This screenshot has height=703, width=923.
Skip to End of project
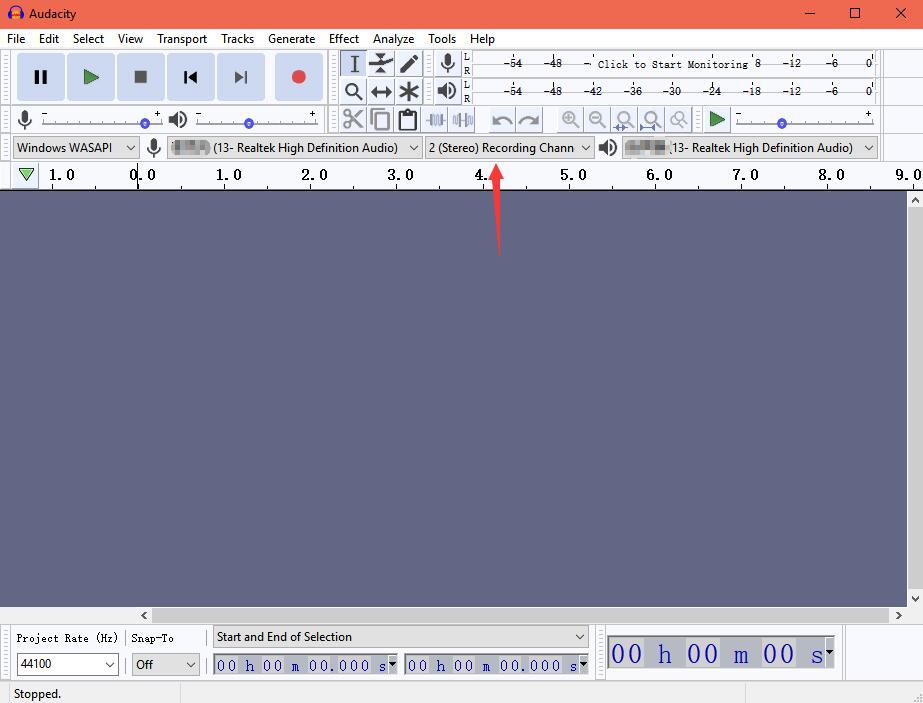[x=241, y=77]
